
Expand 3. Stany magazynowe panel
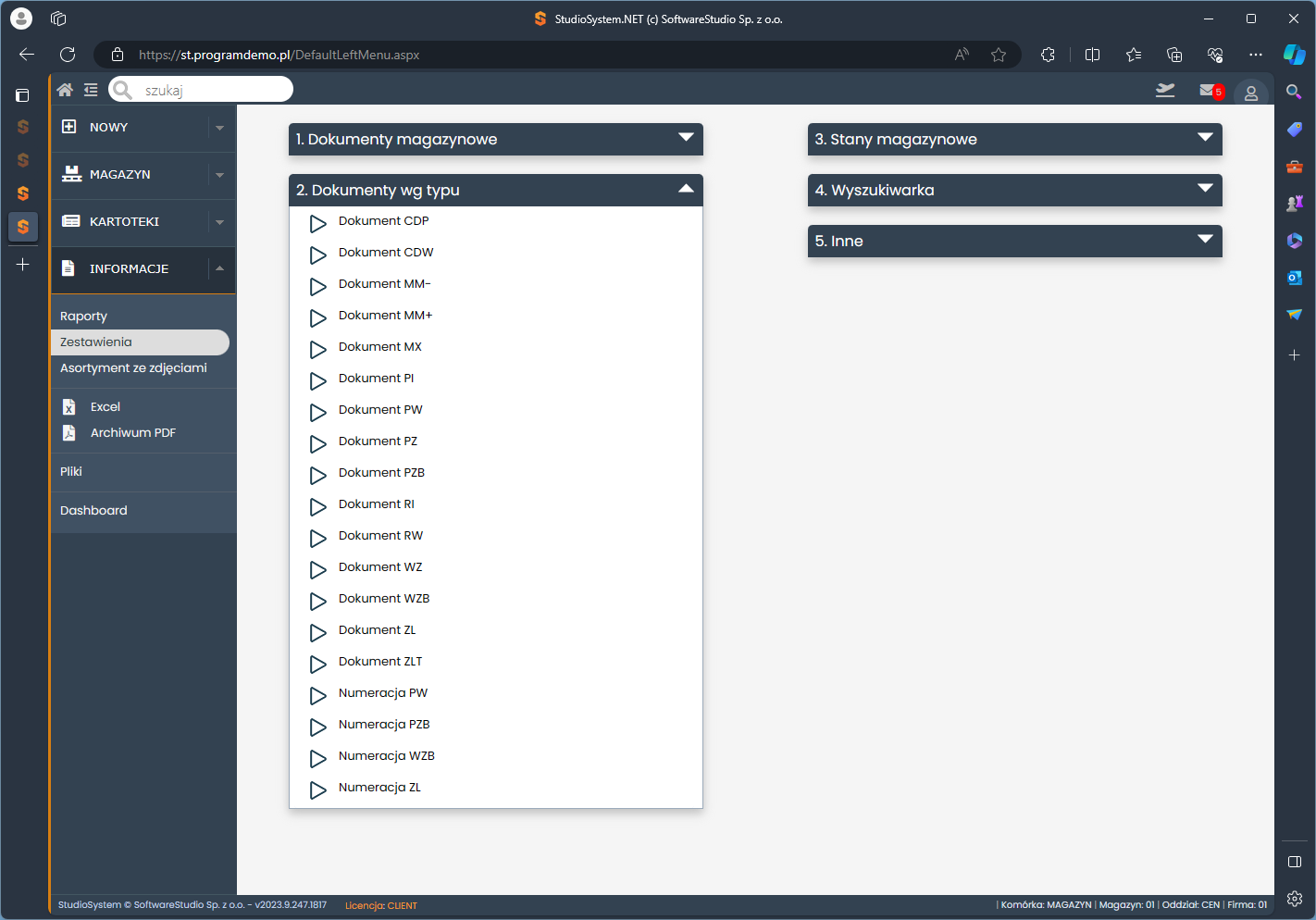[1015, 139]
